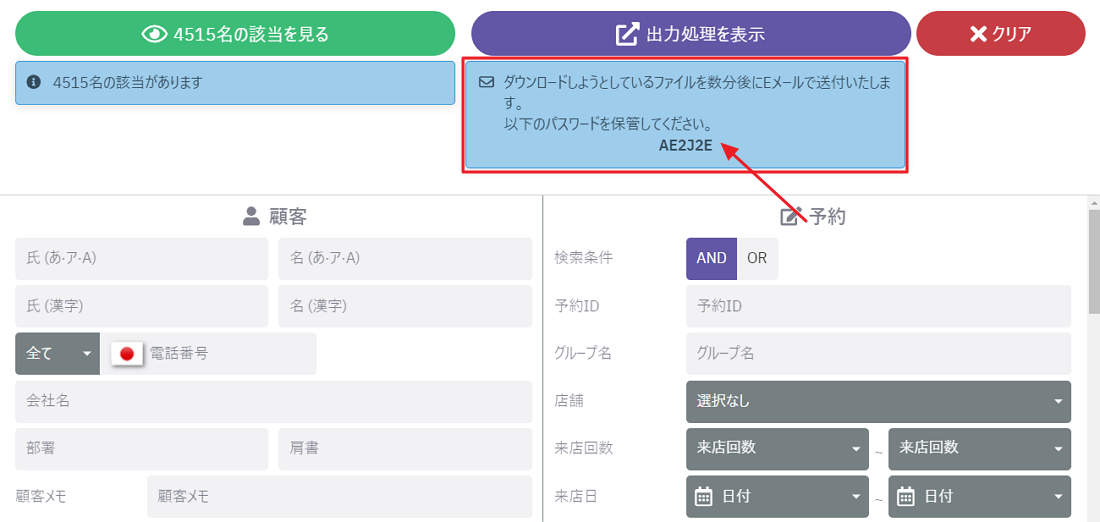Click the calendar icon in first date picker
Image resolution: width=1100 pixels, height=522 pixels.
point(703,496)
